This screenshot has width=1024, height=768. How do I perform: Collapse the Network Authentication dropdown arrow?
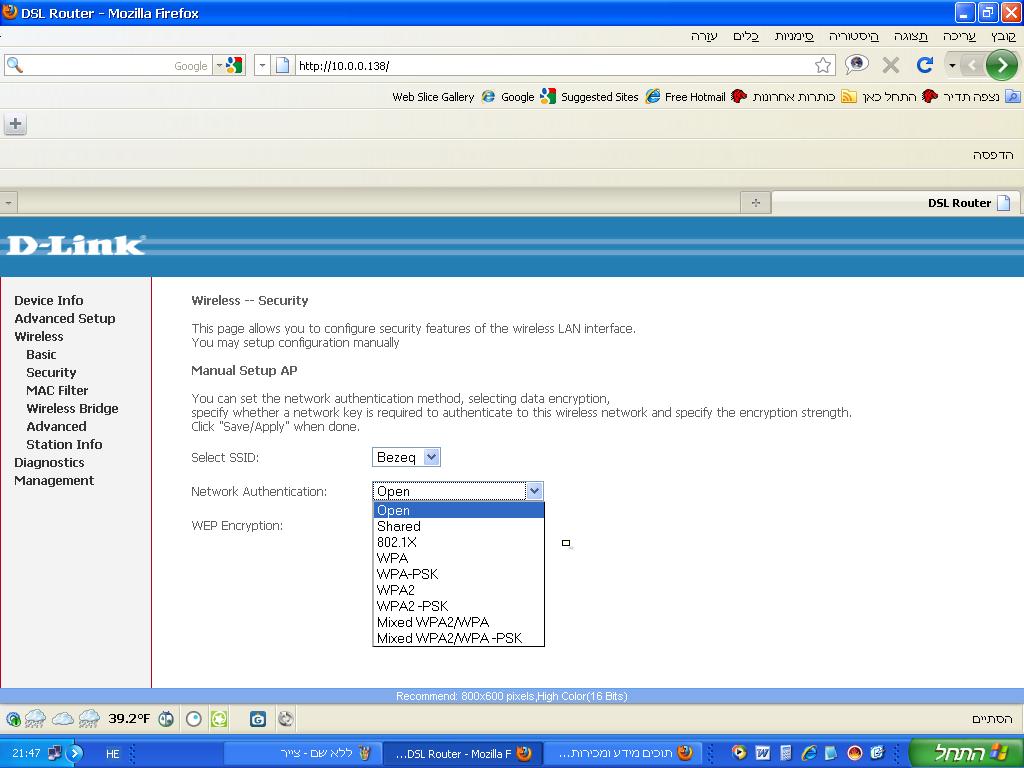pyautogui.click(x=534, y=491)
